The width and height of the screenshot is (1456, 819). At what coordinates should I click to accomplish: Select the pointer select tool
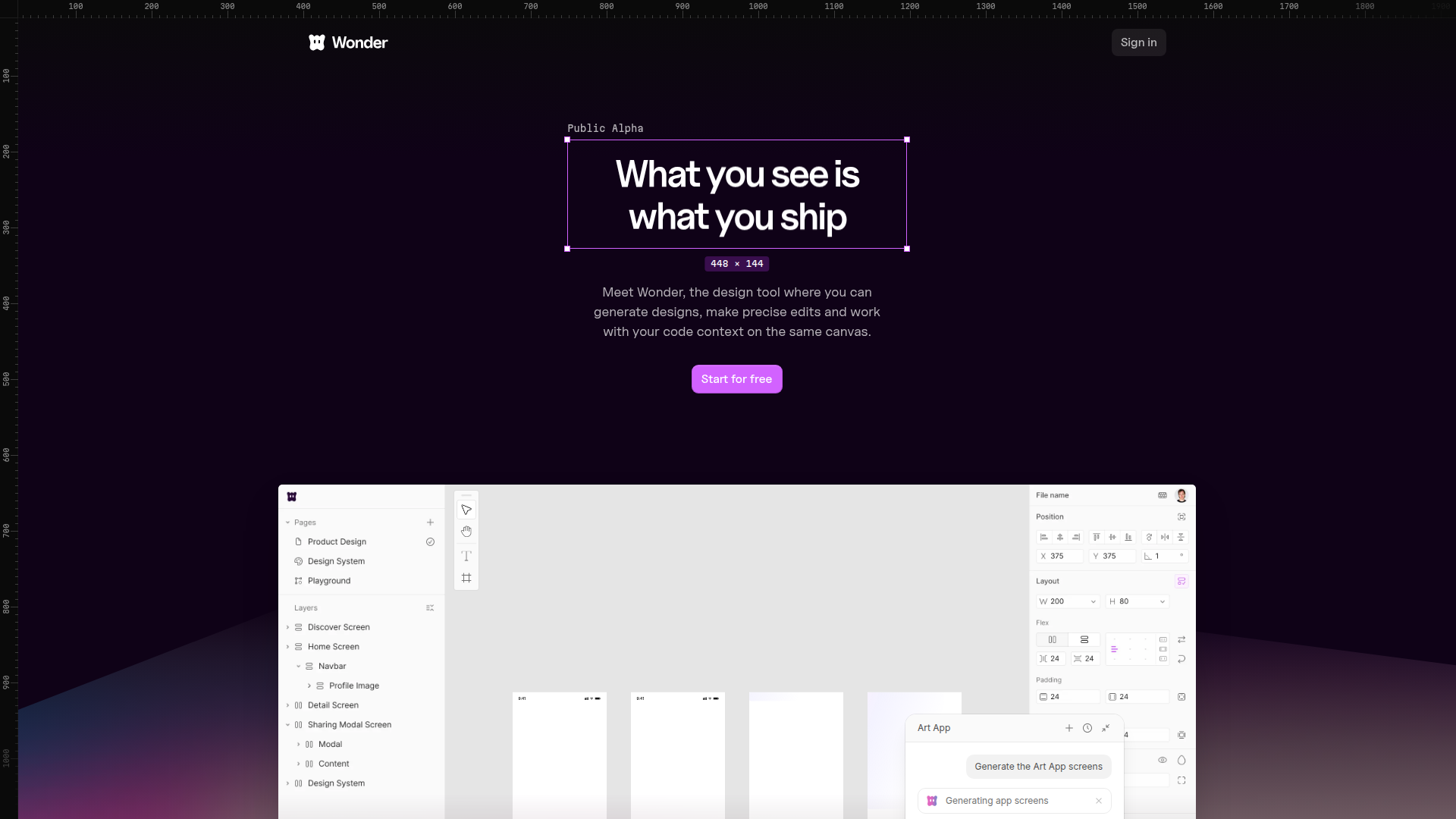tap(466, 510)
